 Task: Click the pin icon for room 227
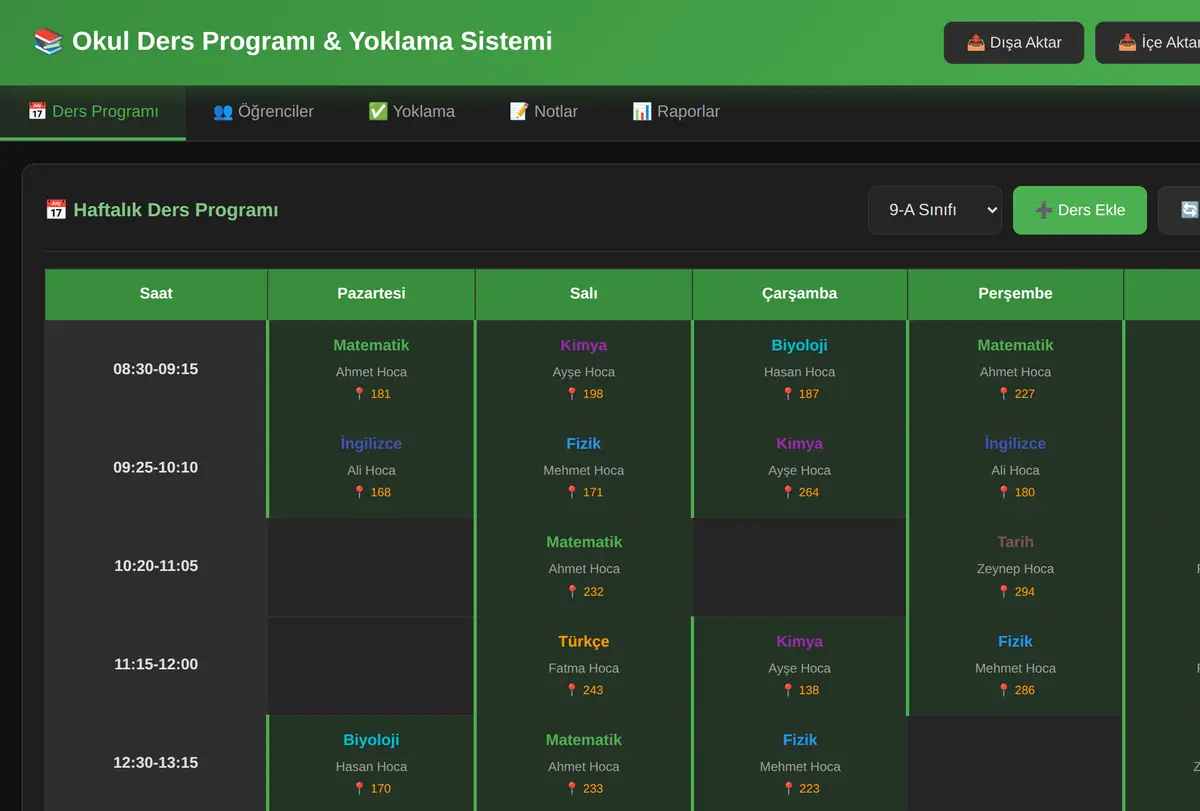point(1004,394)
